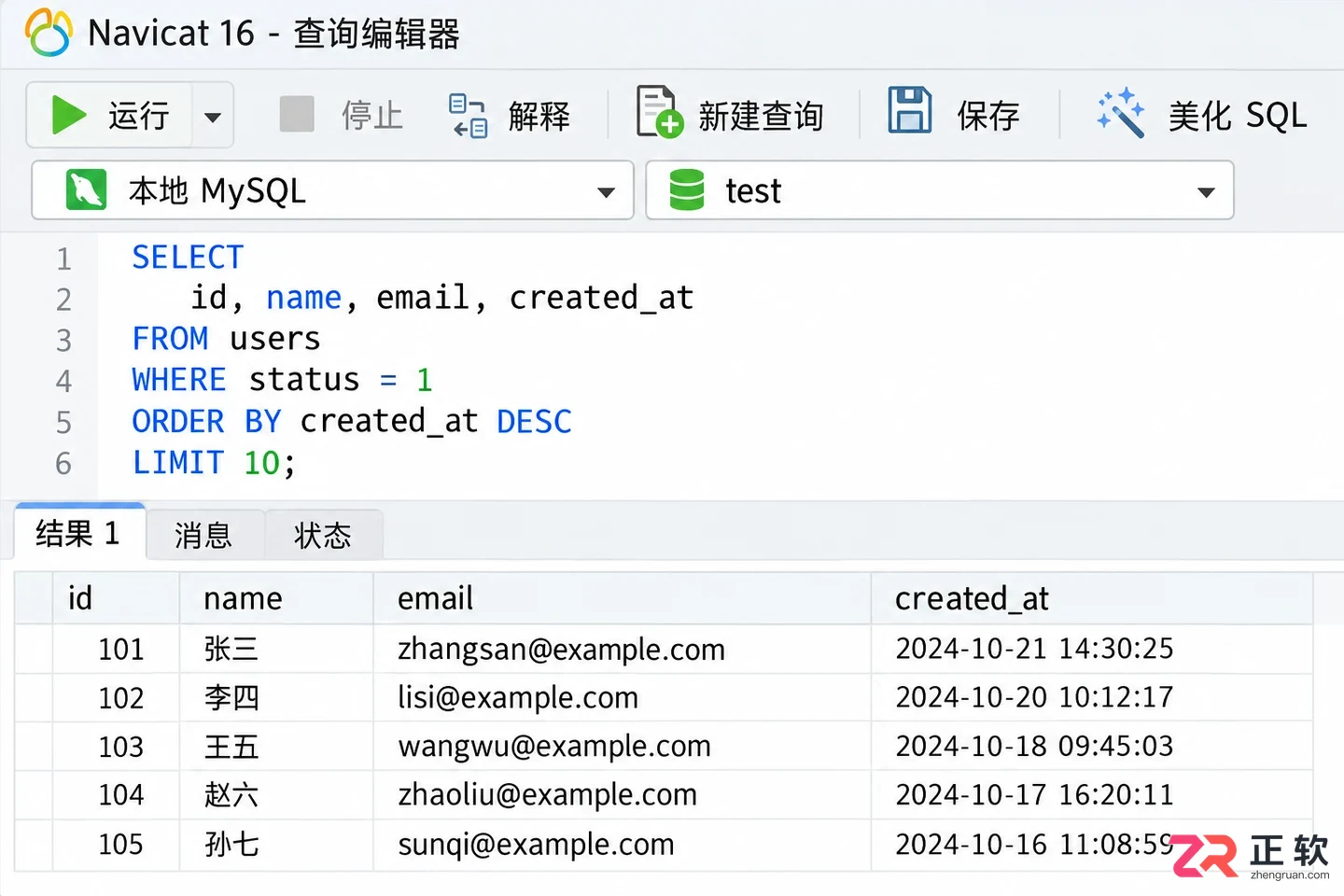This screenshot has height=896, width=1344.
Task: Open the Run dropdown arrow
Action: coord(213,117)
